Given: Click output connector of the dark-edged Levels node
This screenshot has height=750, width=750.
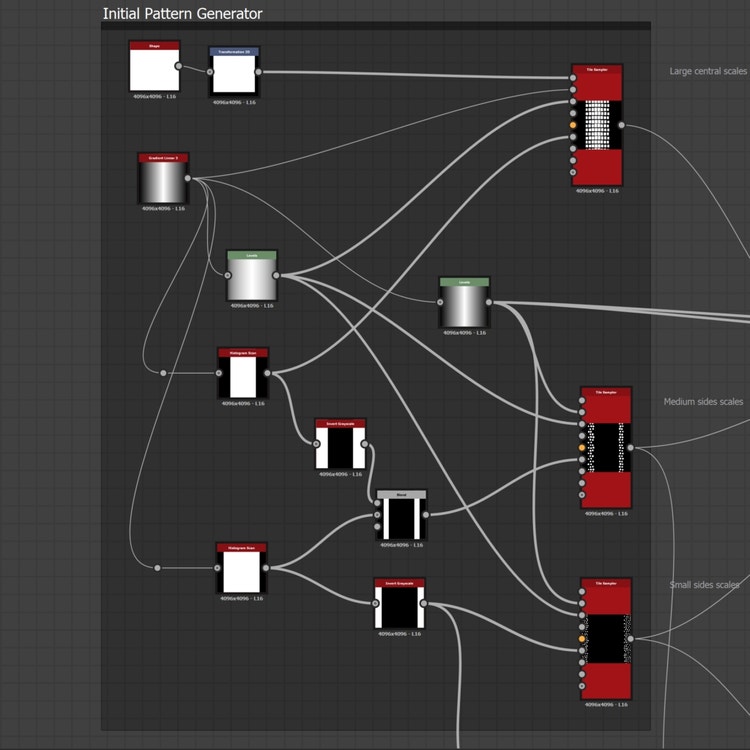Looking at the screenshot, I should click(488, 302).
